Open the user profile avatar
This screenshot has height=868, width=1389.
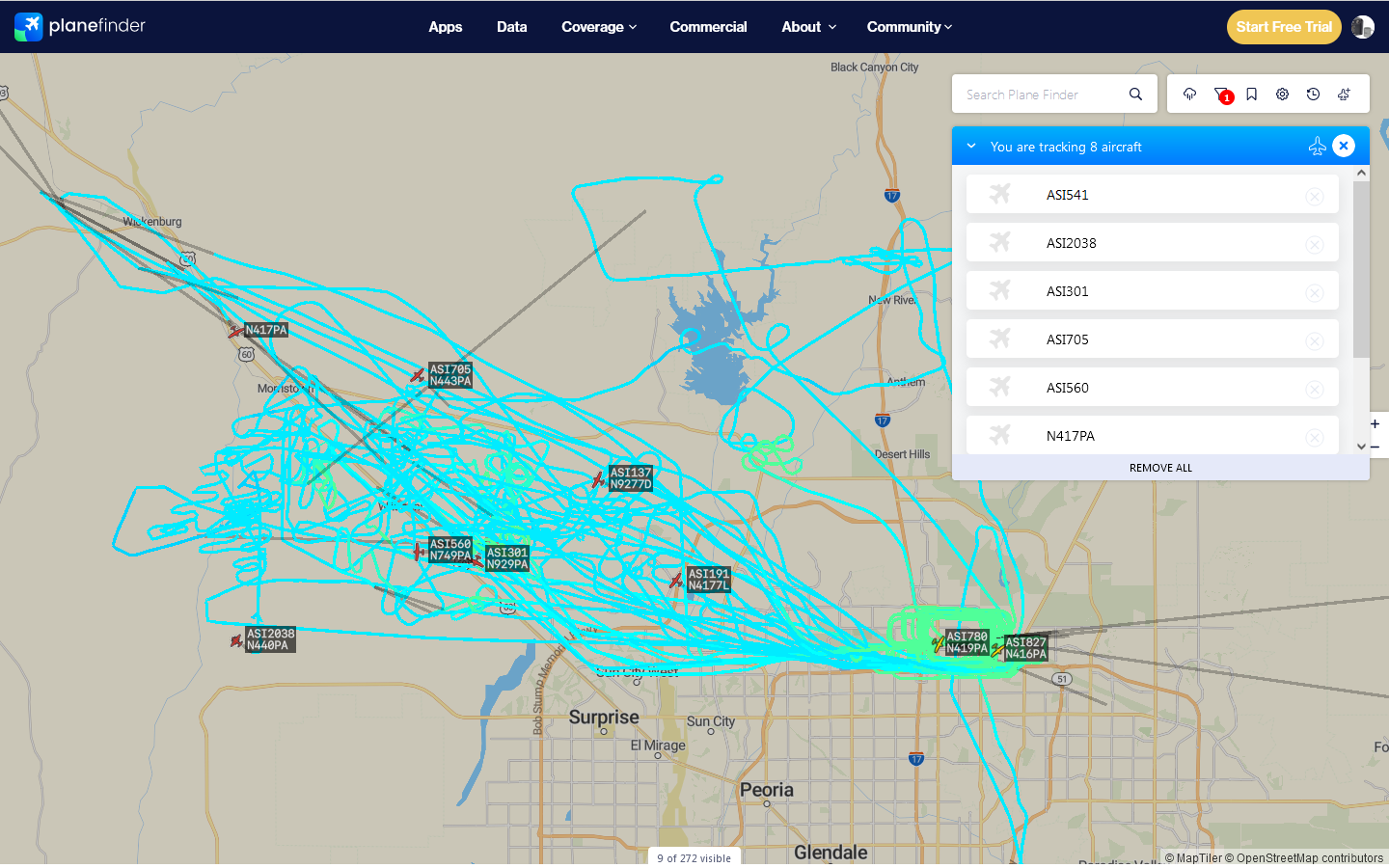pos(1362,27)
